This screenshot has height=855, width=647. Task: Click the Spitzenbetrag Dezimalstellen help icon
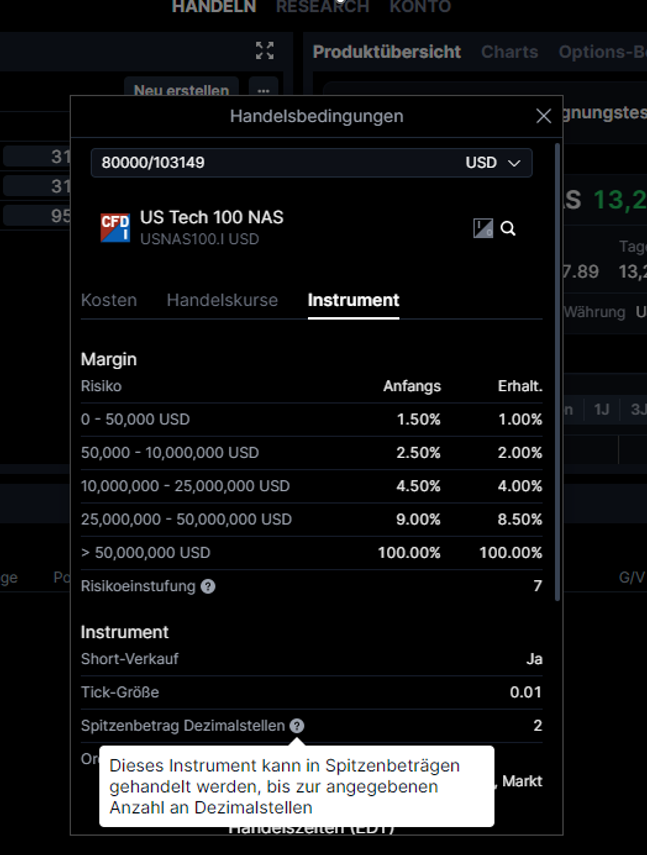(x=297, y=726)
